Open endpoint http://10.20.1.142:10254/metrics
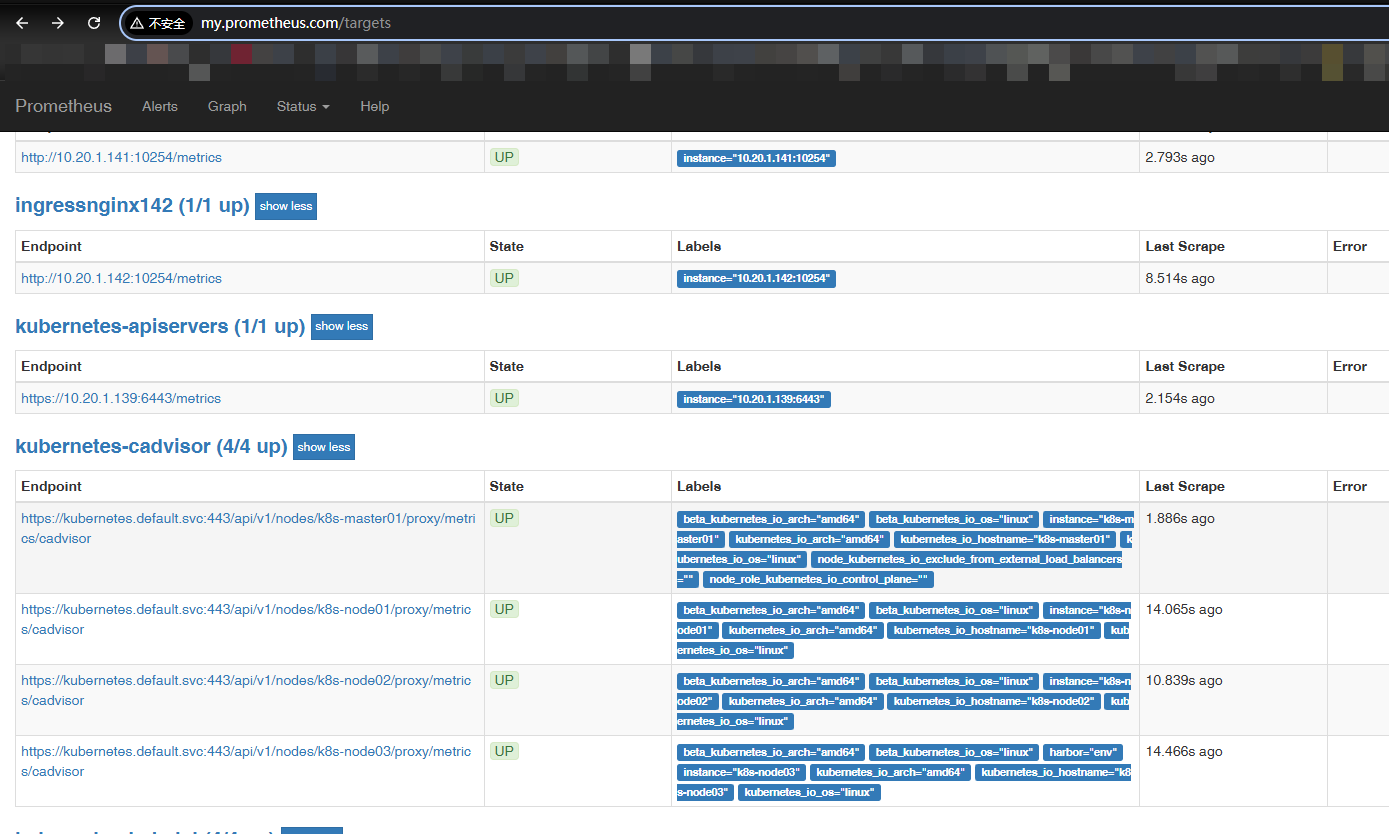Viewport: 1389px width, 834px height. click(121, 278)
